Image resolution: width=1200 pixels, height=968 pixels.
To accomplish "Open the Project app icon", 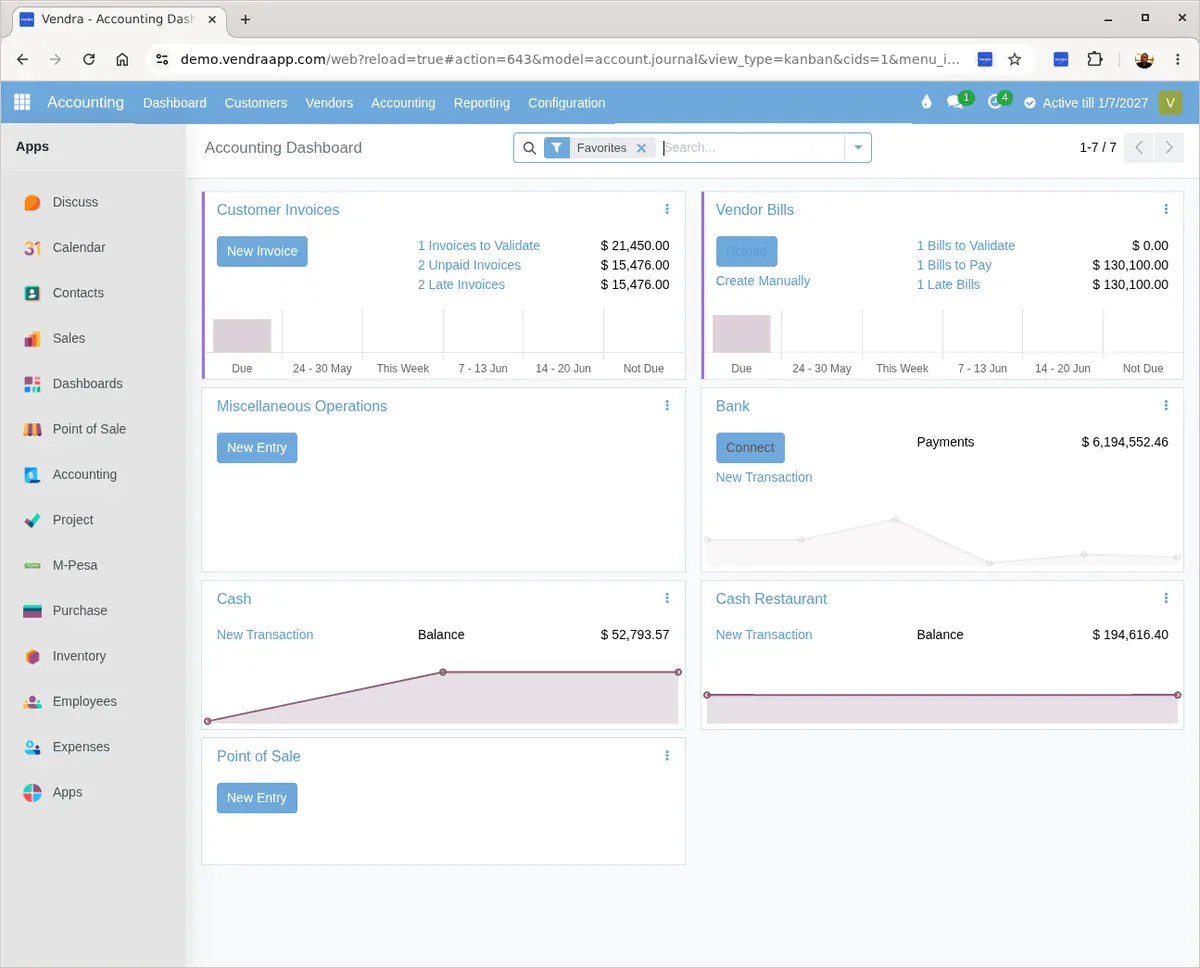I will pos(33,520).
